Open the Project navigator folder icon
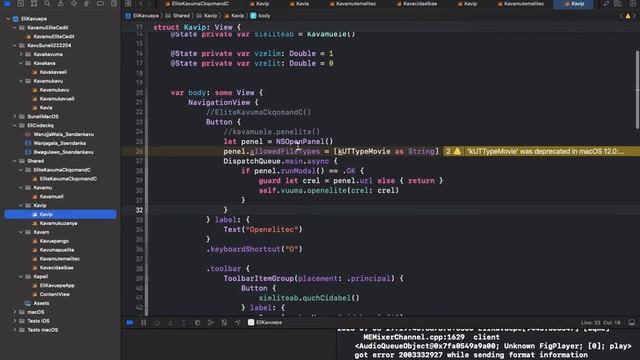 click(x=7, y=4)
